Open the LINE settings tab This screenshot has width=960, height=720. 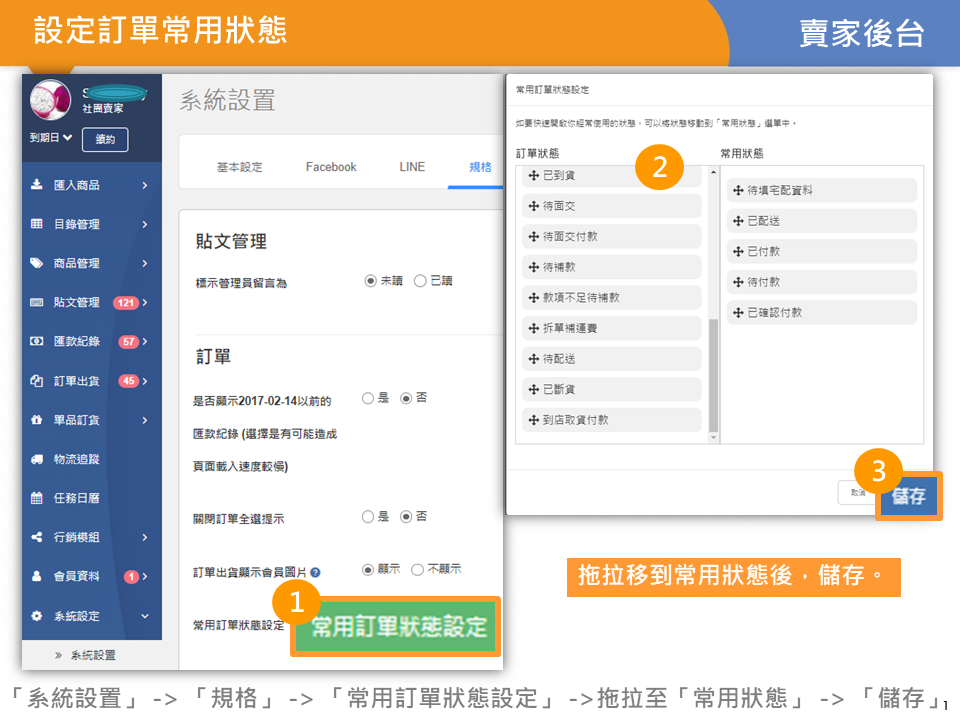[x=412, y=167]
